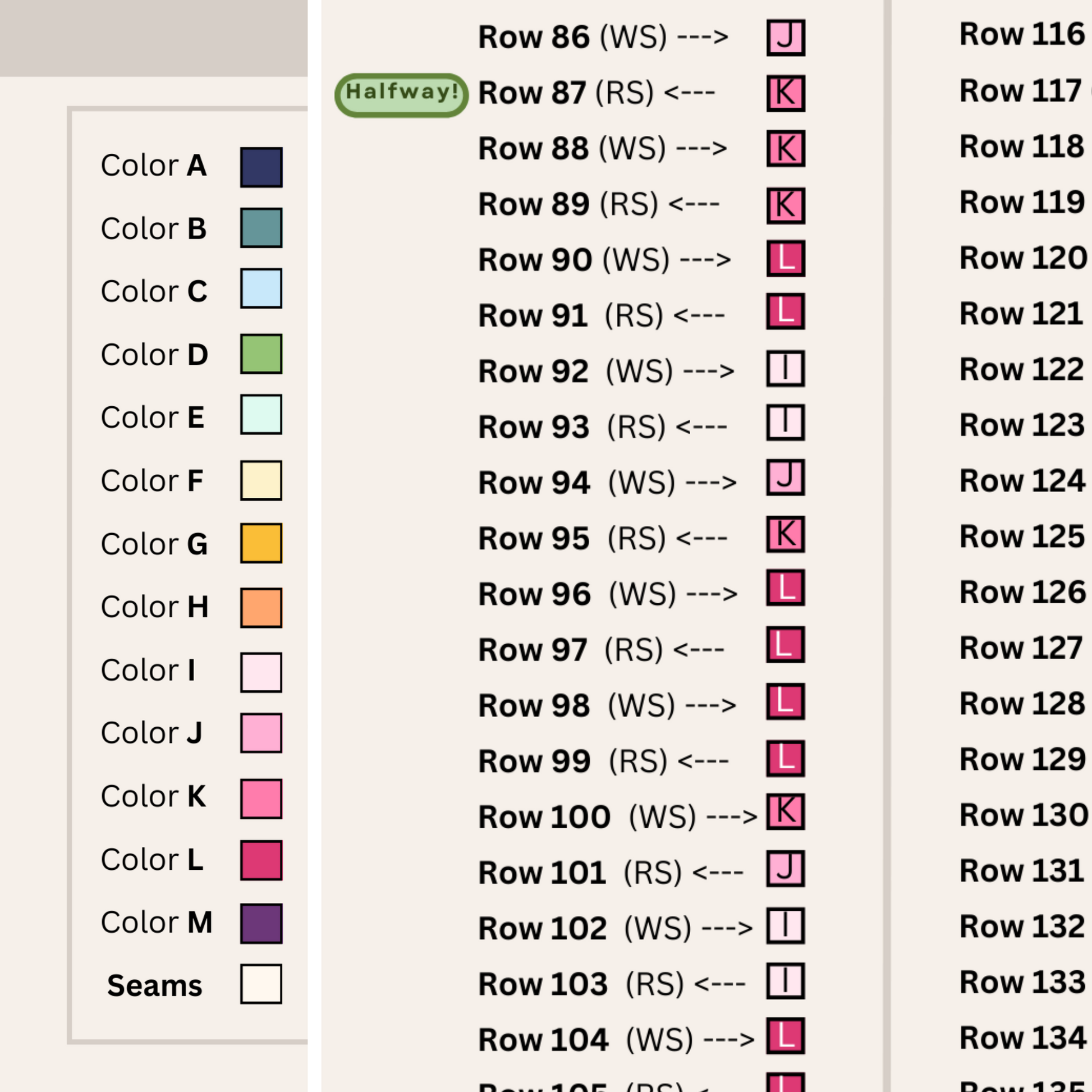This screenshot has height=1092, width=1092.
Task: Select the L color box on Row 104
Action: pyautogui.click(x=786, y=1036)
